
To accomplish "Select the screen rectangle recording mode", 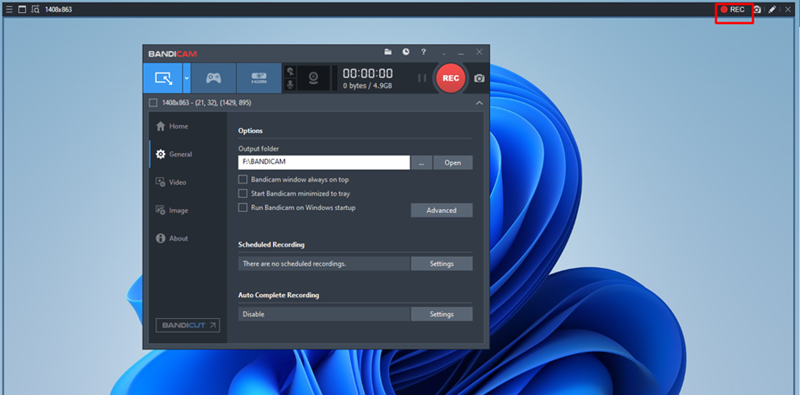I will point(163,78).
